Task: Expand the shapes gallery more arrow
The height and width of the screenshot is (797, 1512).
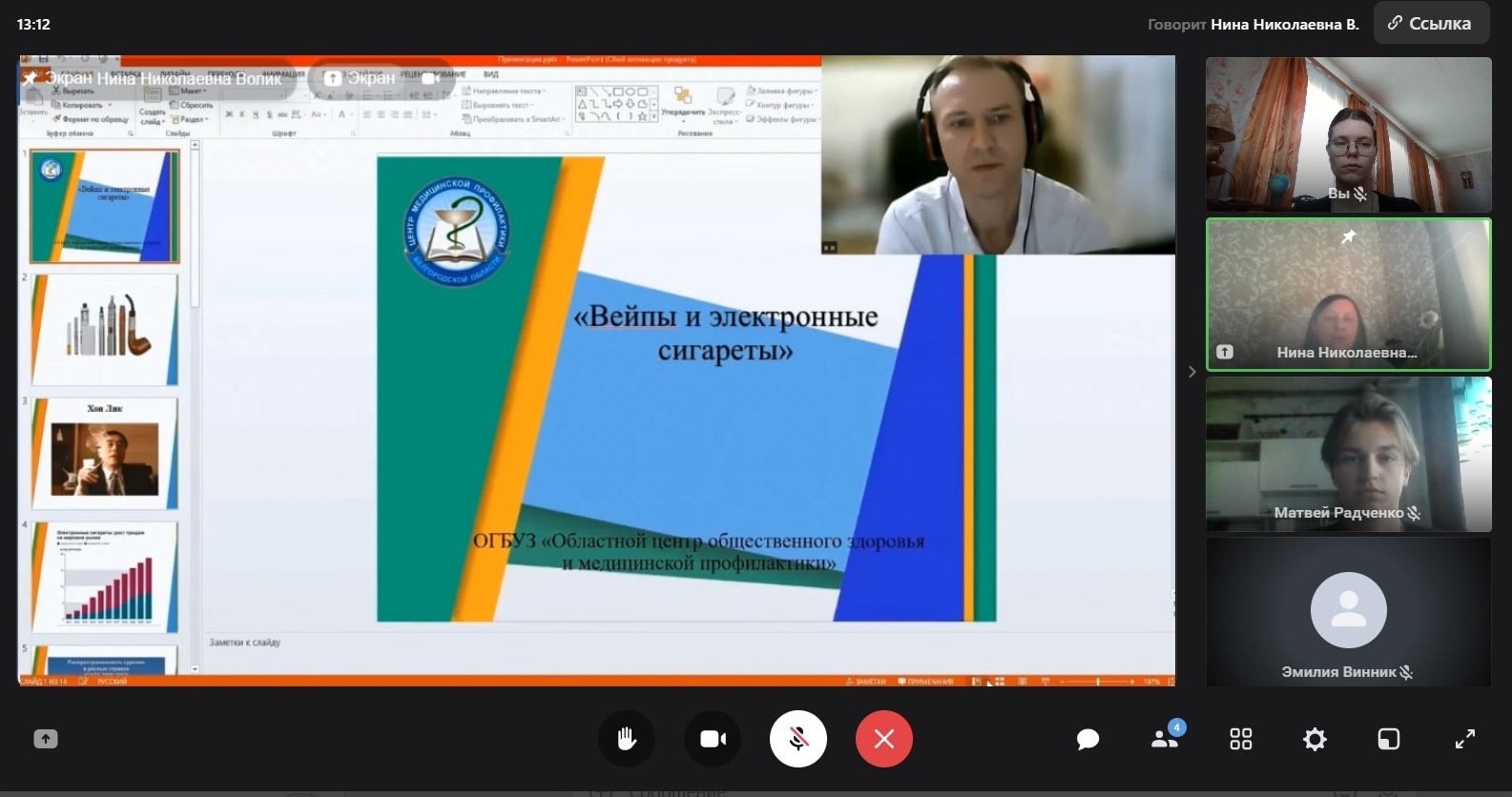Action: click(x=653, y=116)
